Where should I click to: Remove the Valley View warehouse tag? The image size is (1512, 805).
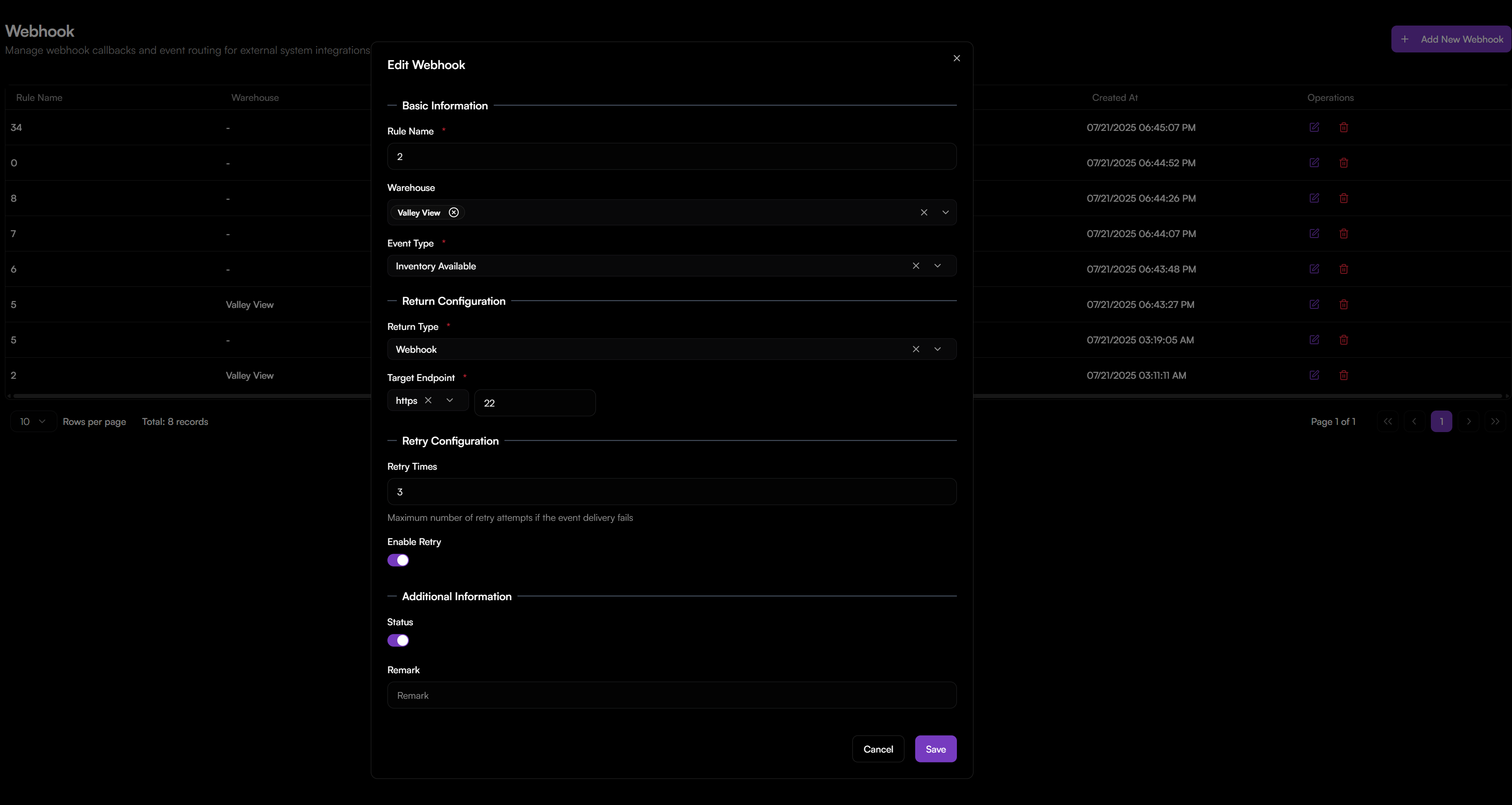pyautogui.click(x=453, y=212)
